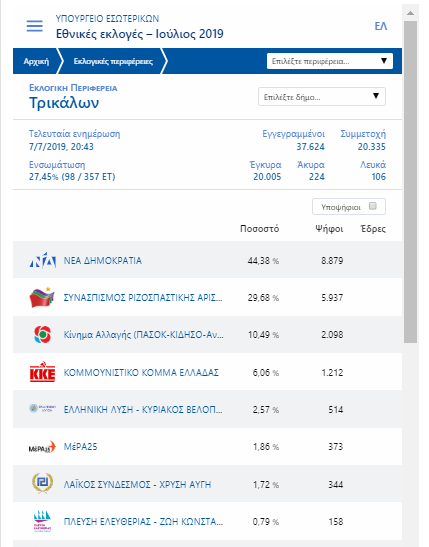The image size is (429, 547).
Task: Click the red KKE logo
Action: pos(43,372)
